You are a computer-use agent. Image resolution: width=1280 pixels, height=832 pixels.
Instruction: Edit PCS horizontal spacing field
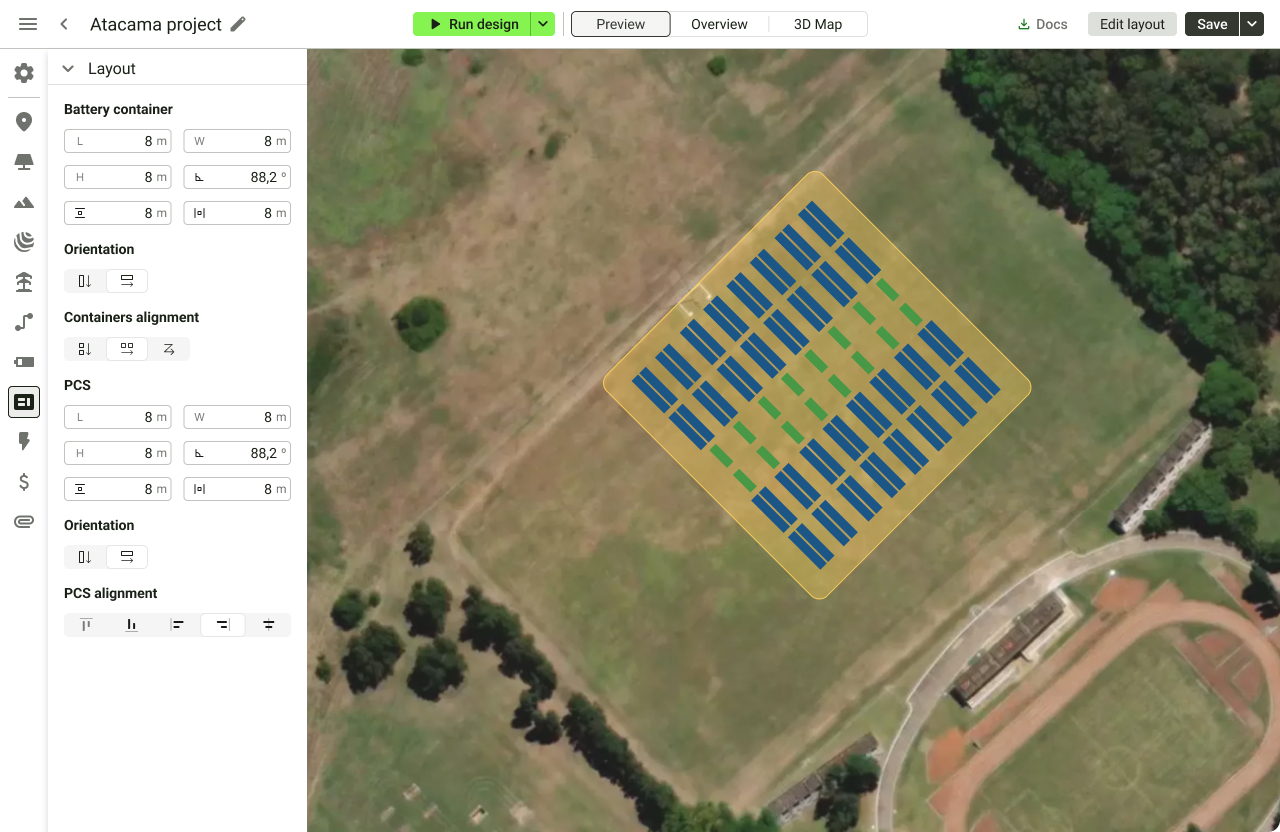[237, 489]
